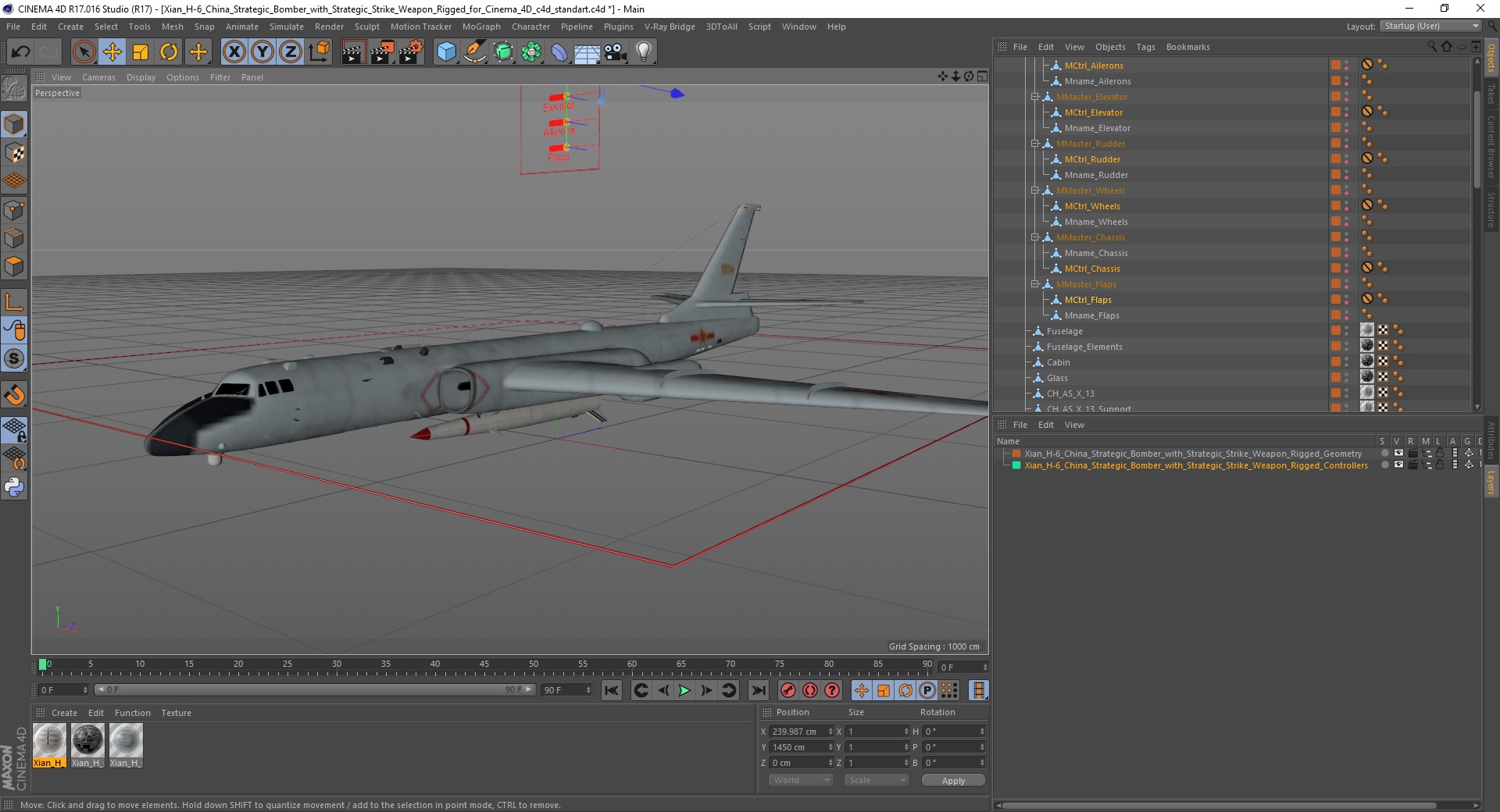Add a Camera object

[616, 52]
